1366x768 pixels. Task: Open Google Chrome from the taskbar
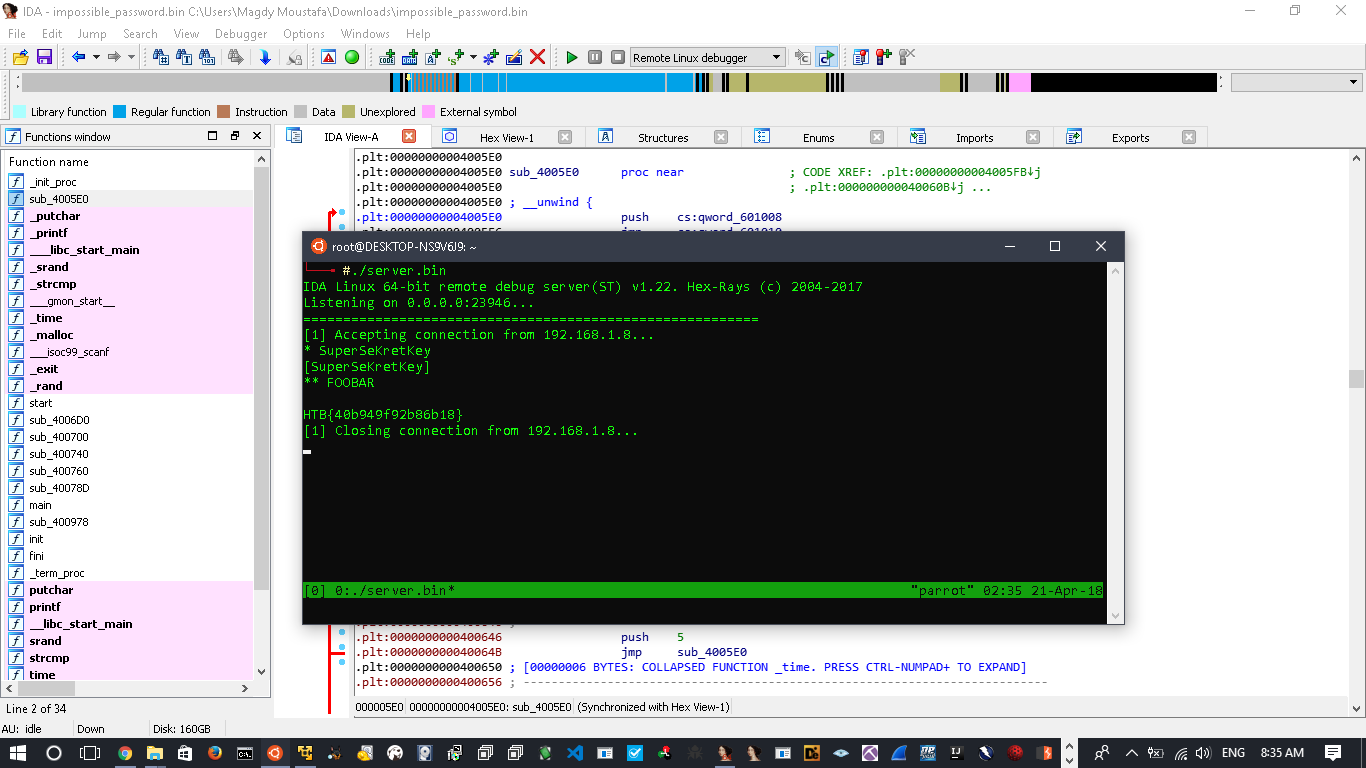[x=125, y=752]
